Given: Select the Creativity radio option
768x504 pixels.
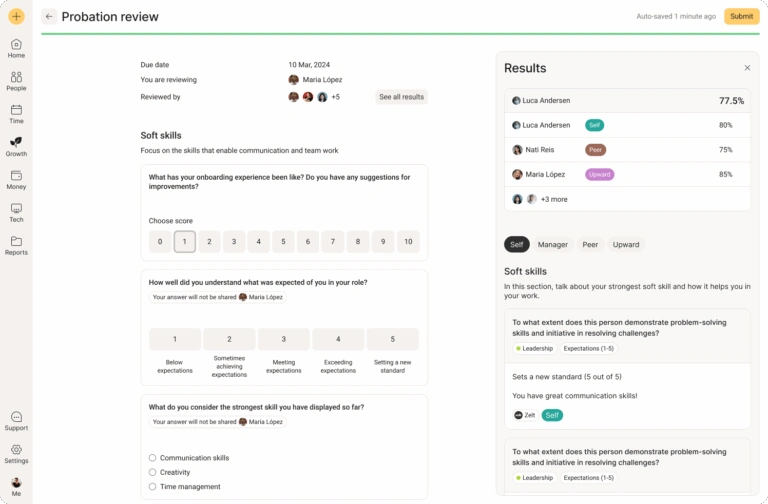Looking at the screenshot, I should click(x=152, y=472).
